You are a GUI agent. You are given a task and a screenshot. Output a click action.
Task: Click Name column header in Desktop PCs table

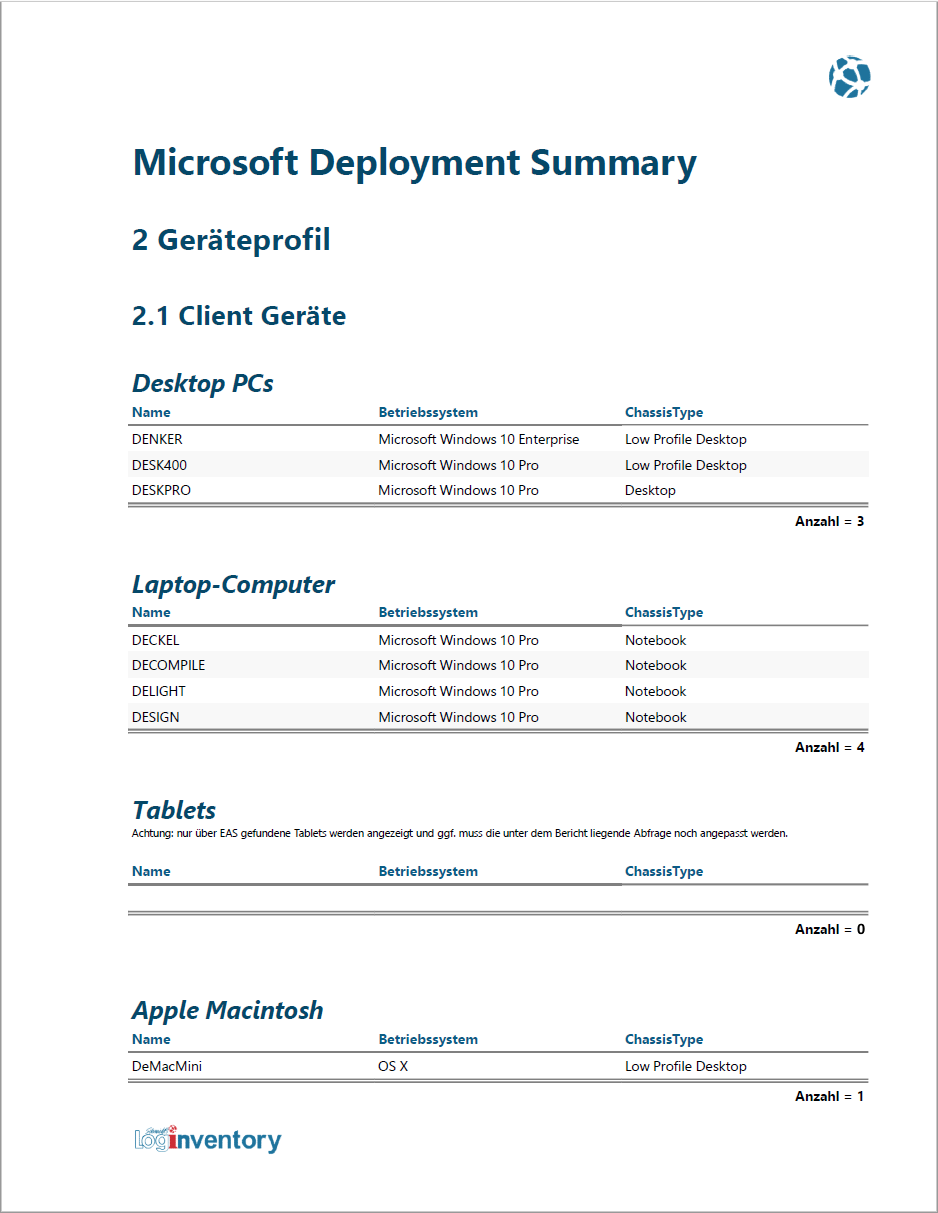tap(151, 412)
